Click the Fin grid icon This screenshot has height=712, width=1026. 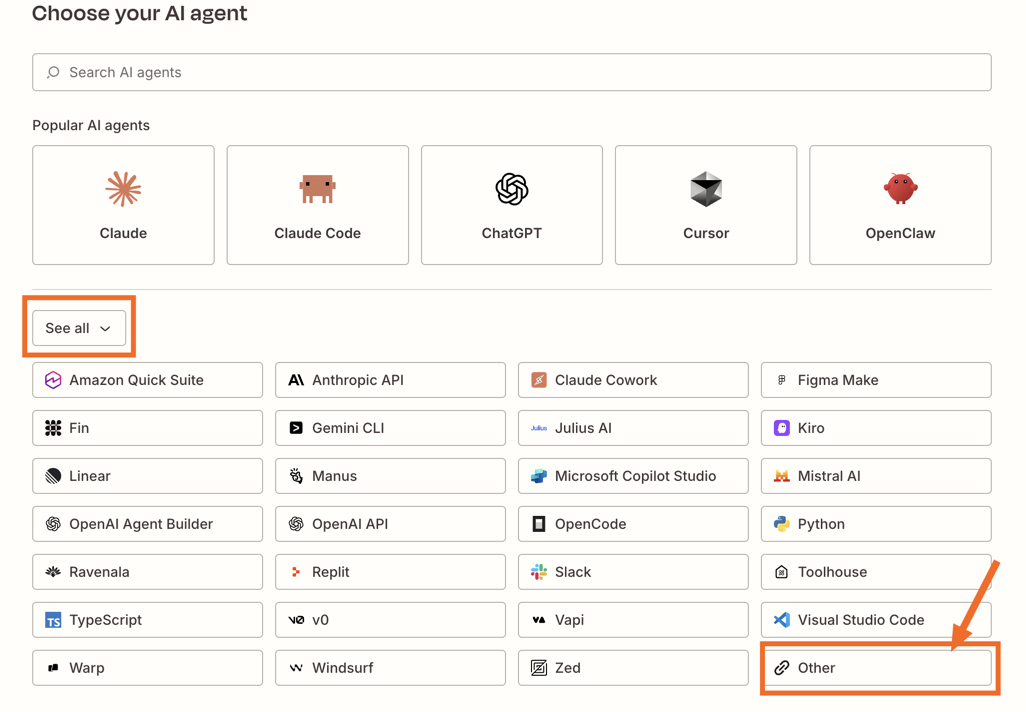(53, 428)
